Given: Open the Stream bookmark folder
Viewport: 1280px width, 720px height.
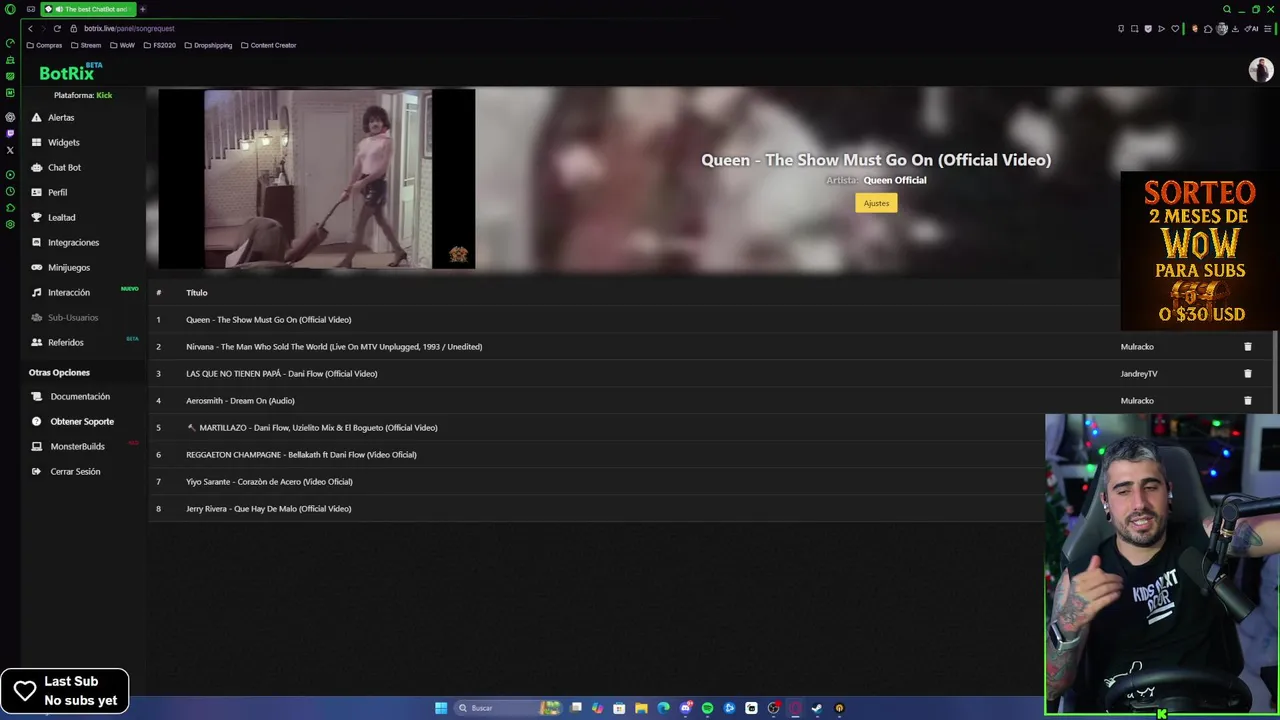Looking at the screenshot, I should coord(86,45).
